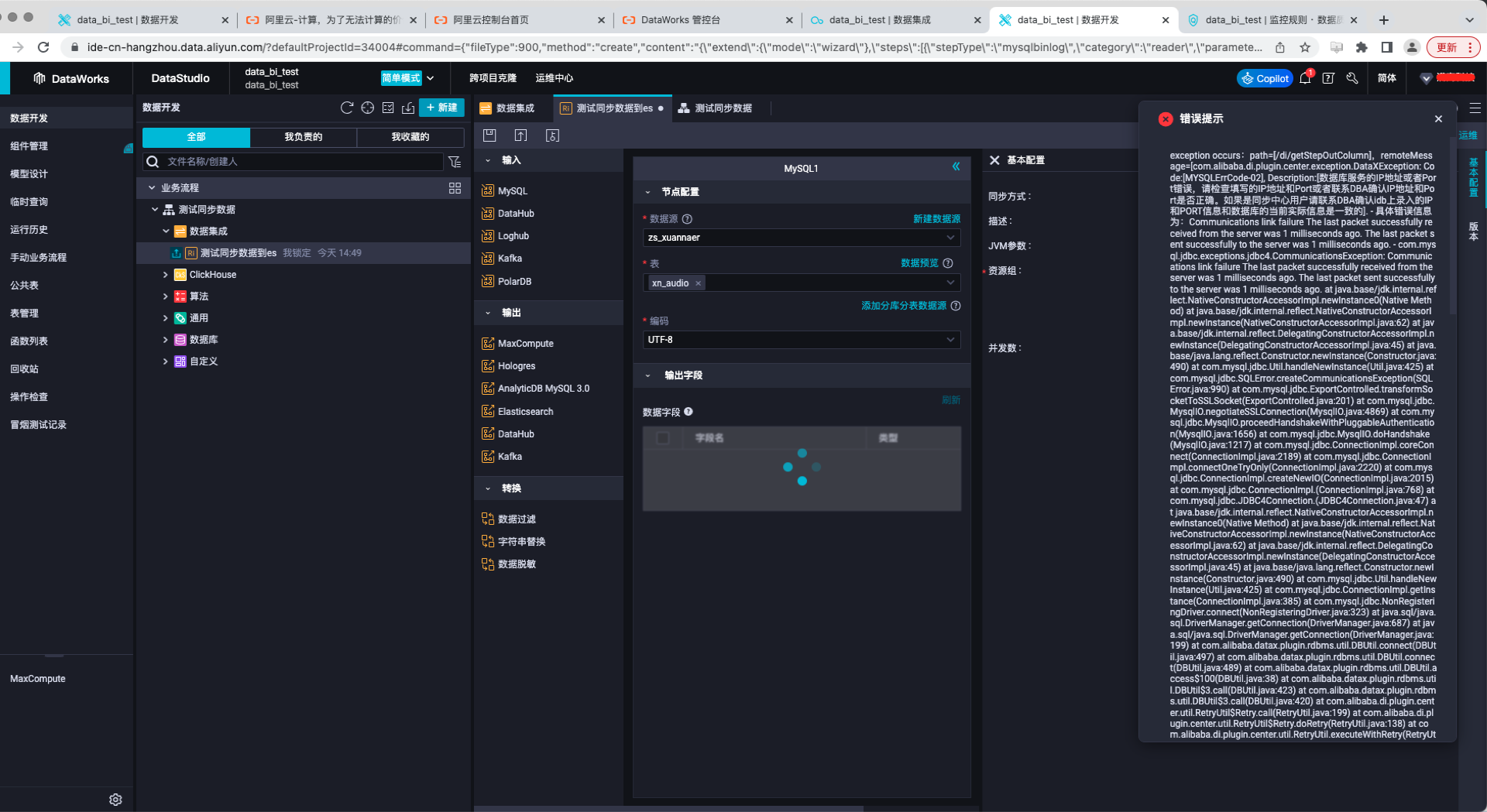Close the 基本配置 panel with its X
This screenshot has height=812, width=1487.
click(994, 160)
